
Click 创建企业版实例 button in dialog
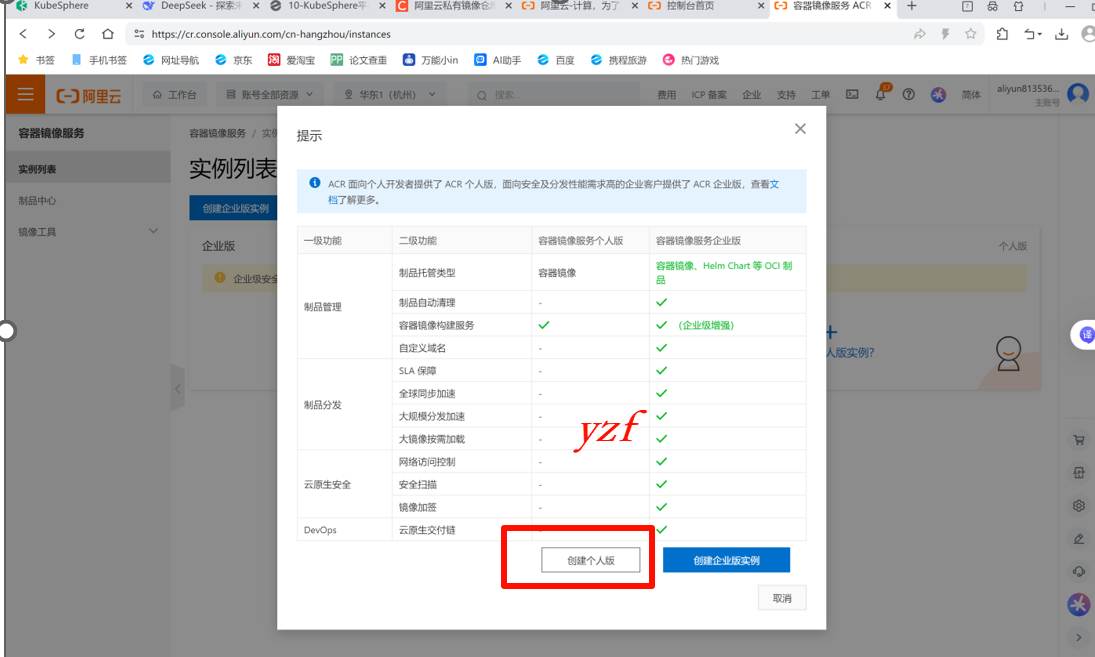726,560
